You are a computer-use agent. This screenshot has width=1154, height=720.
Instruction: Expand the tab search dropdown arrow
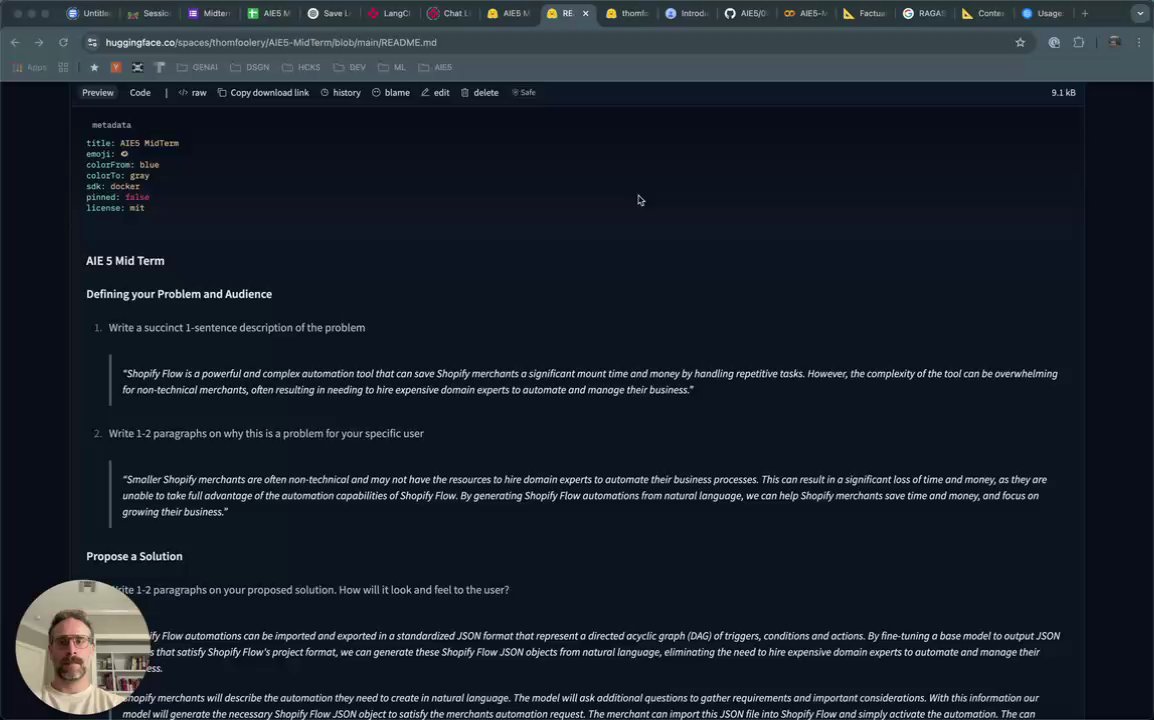[1140, 13]
